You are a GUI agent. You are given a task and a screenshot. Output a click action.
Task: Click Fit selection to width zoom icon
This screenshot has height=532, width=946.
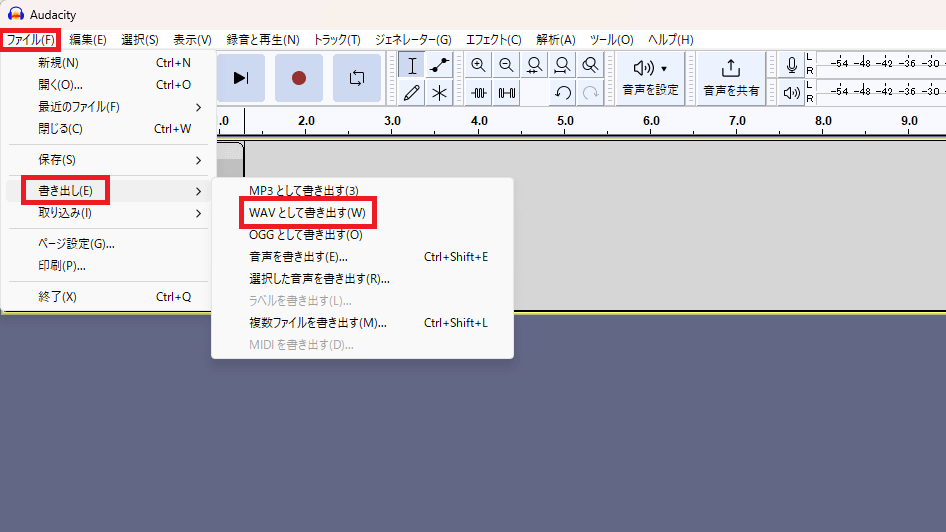(534, 65)
